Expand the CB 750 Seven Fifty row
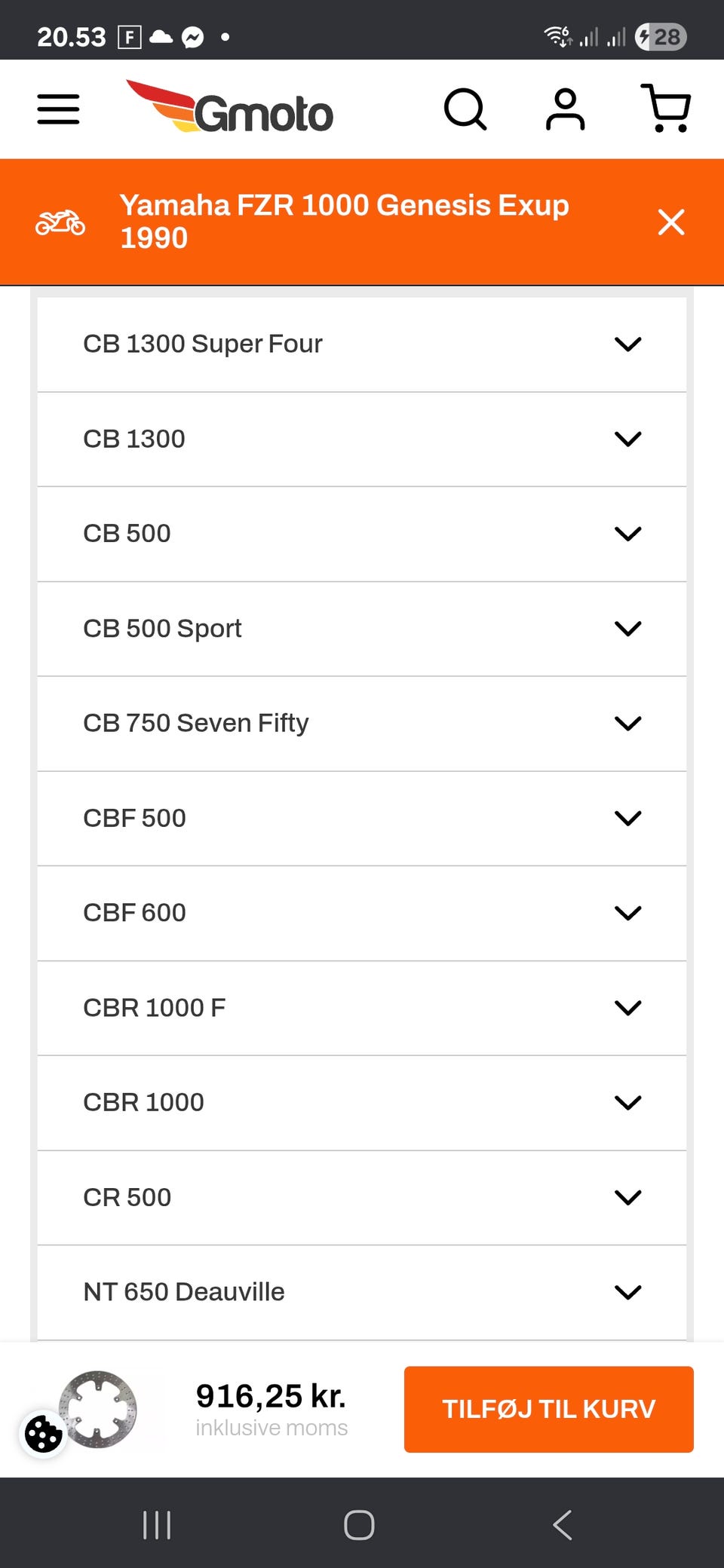 362,724
